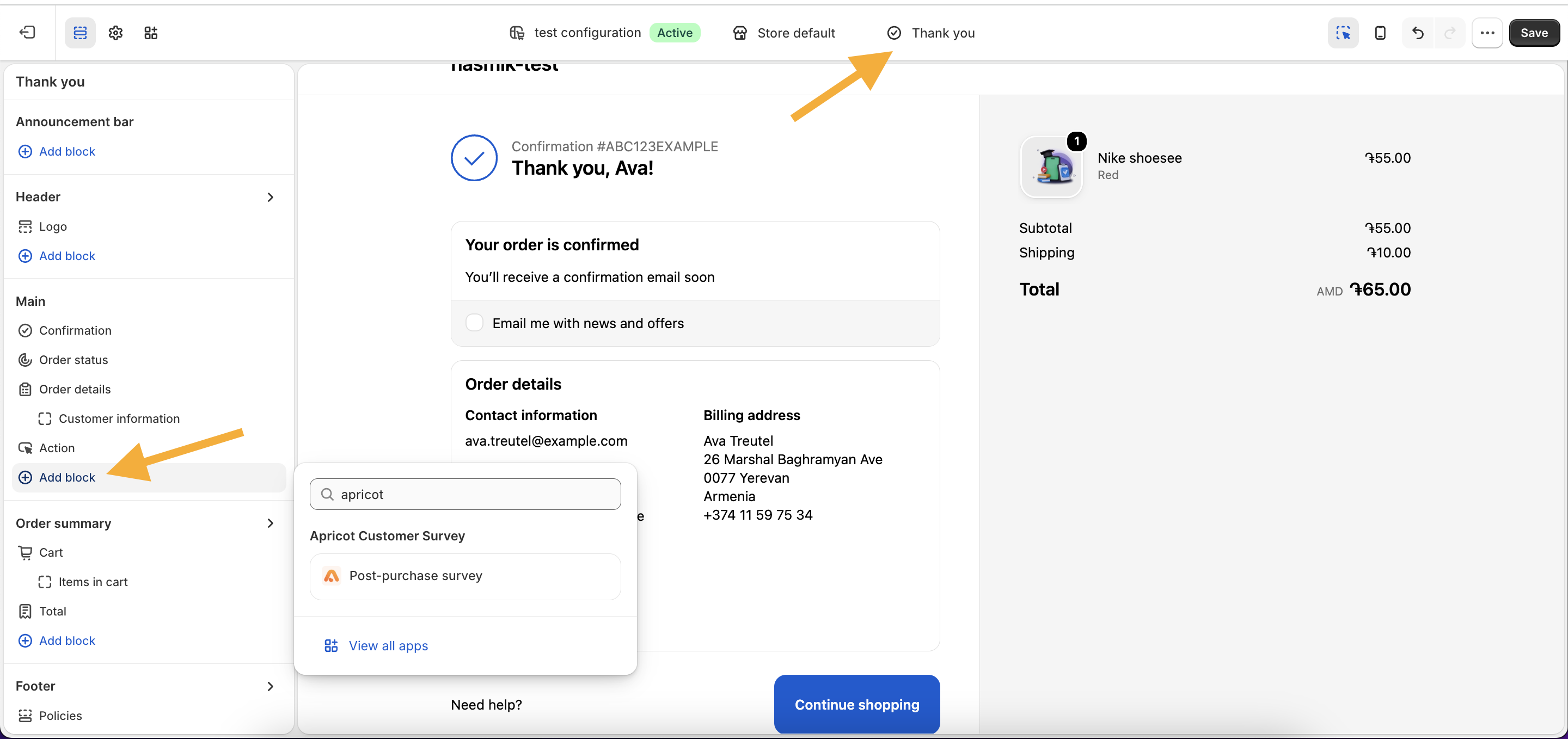1568x739 pixels.
Task: Select the Customer information block
Action: point(109,418)
